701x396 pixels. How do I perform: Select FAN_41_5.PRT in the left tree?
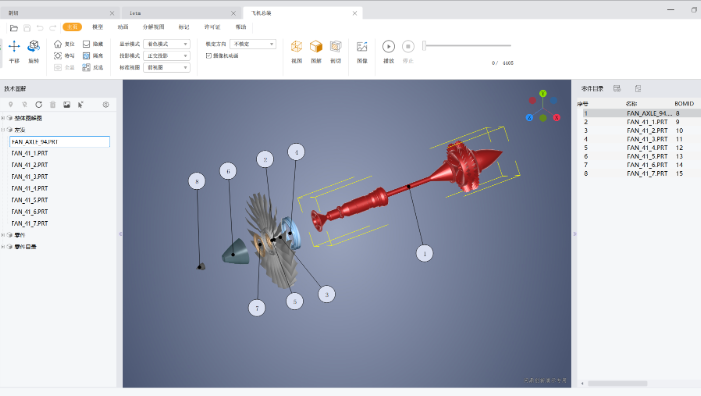click(30, 200)
